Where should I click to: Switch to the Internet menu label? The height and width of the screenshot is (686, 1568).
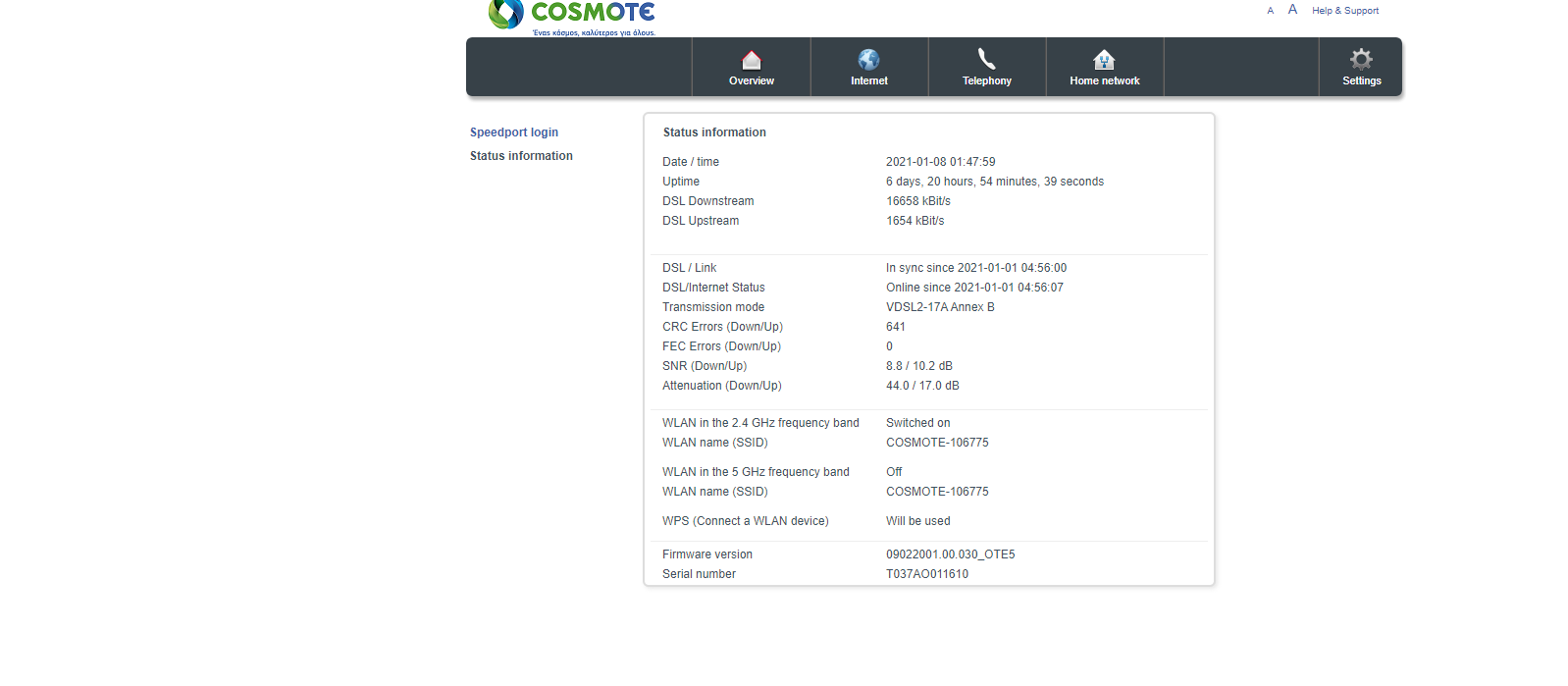(x=869, y=81)
